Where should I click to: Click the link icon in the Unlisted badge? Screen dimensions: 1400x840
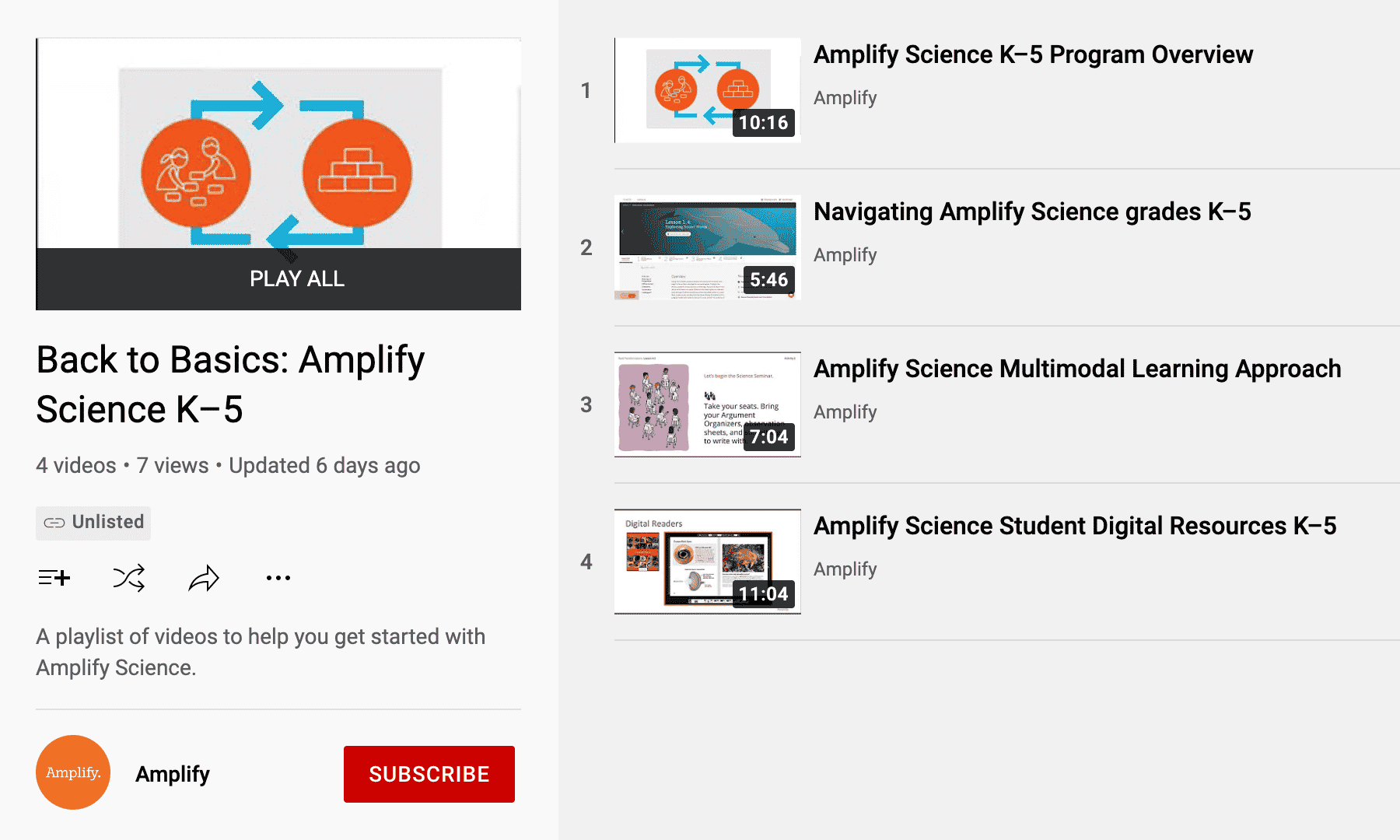click(53, 522)
